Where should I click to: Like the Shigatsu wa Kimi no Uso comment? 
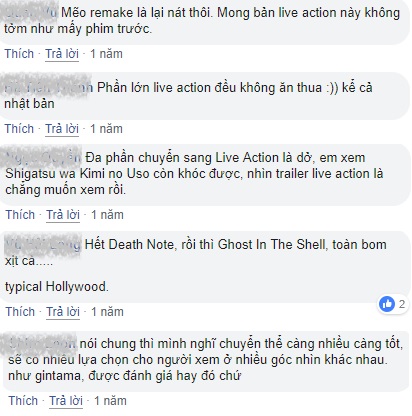point(20,214)
